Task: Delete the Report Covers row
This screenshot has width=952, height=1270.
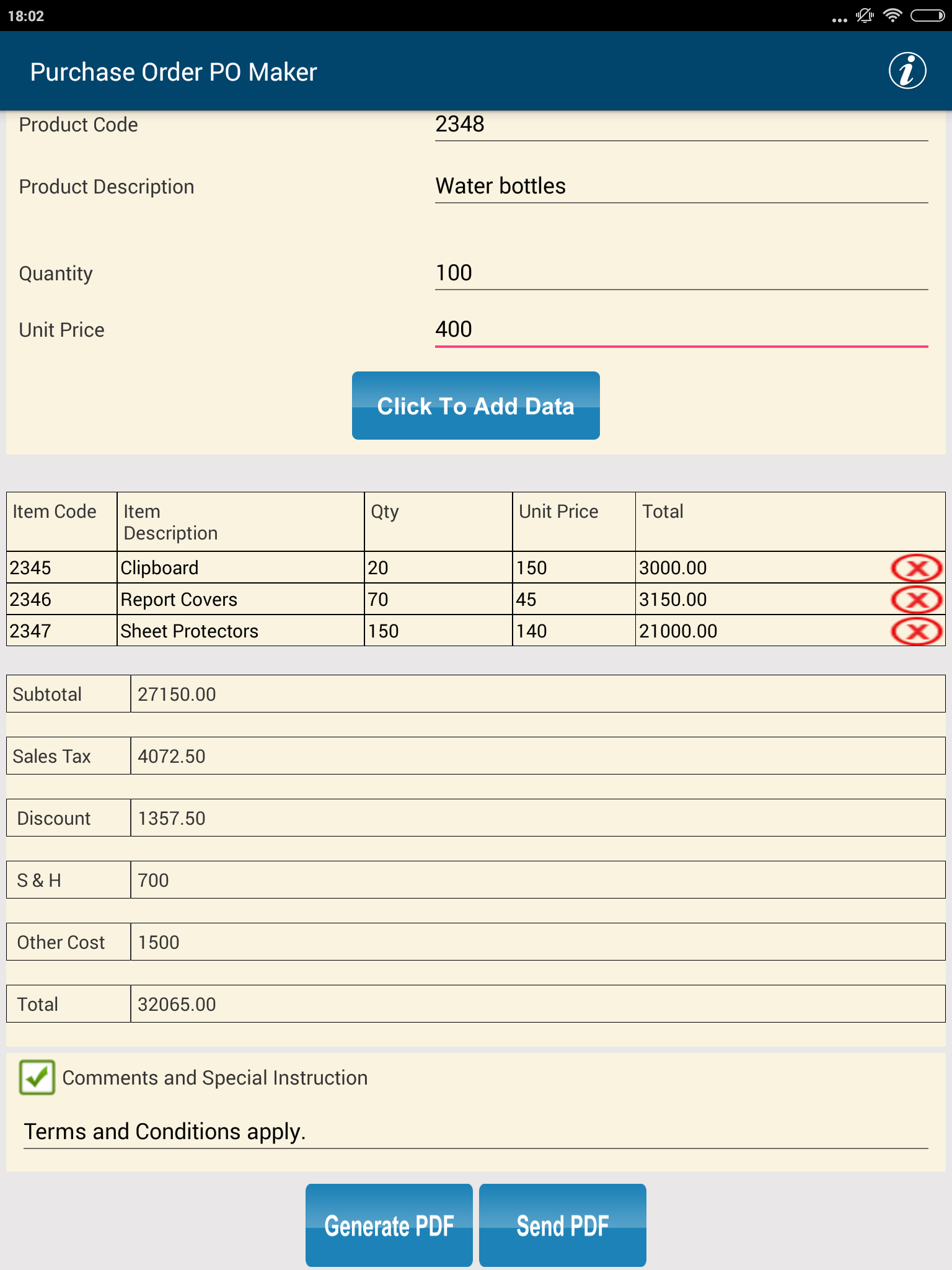Action: 917,600
